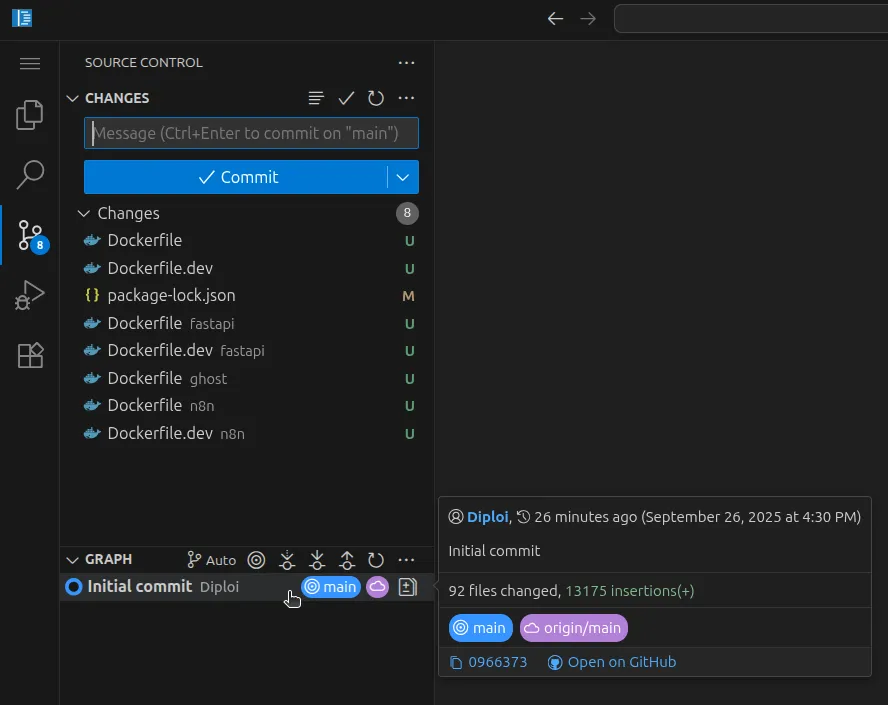Viewport: 888px width, 705px height.
Task: Collapse the Graph section
Action: pos(72,560)
